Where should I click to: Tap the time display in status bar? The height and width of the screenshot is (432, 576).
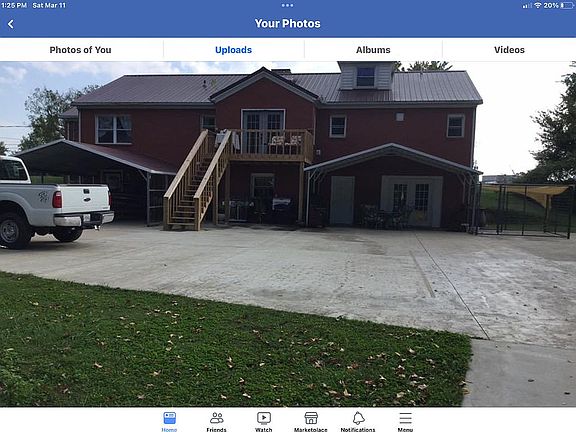coord(14,5)
